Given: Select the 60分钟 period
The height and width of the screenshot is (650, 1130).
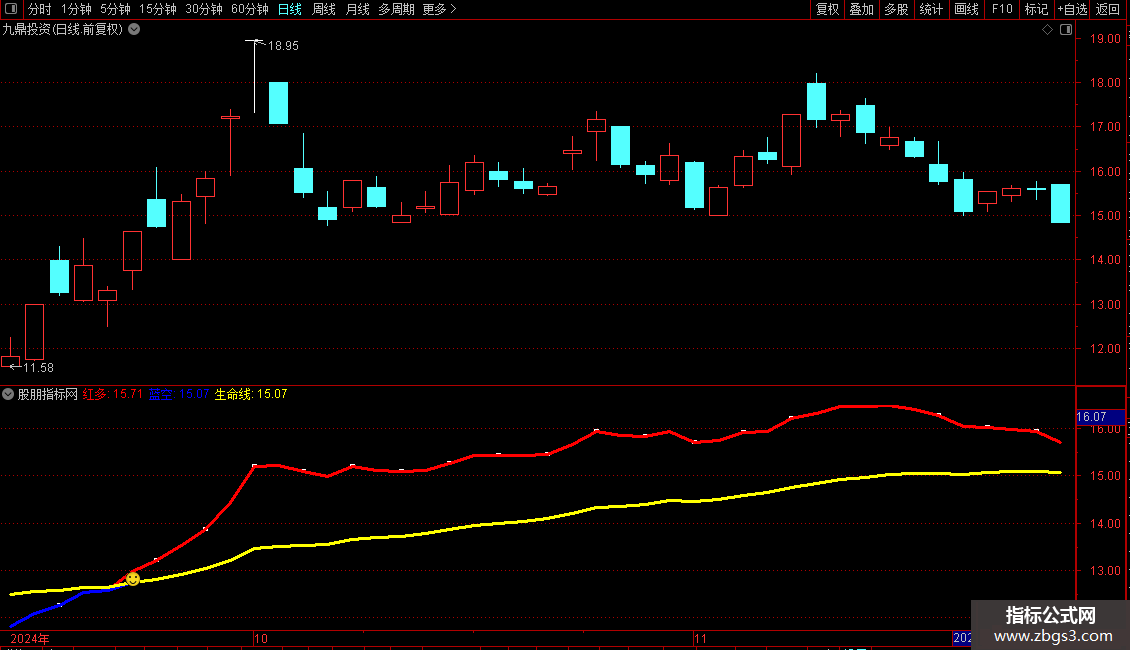Looking at the screenshot, I should click(x=249, y=9).
